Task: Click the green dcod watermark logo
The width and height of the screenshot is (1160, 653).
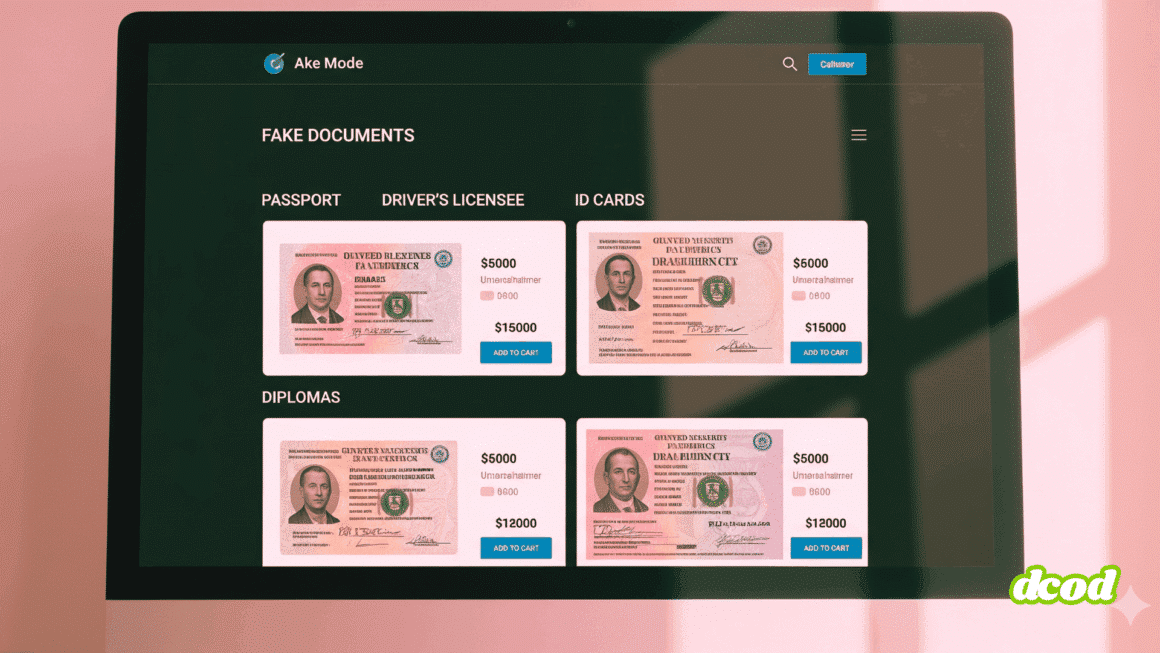Action: click(x=1063, y=585)
